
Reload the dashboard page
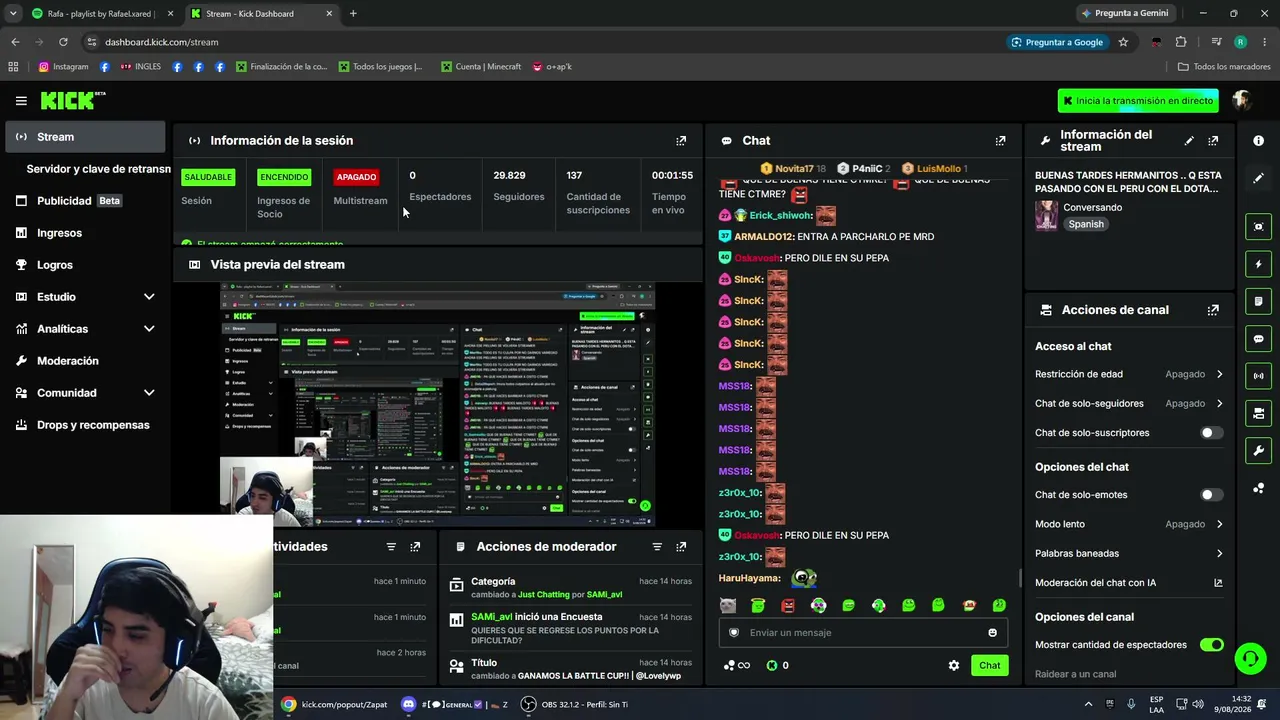click(x=63, y=42)
